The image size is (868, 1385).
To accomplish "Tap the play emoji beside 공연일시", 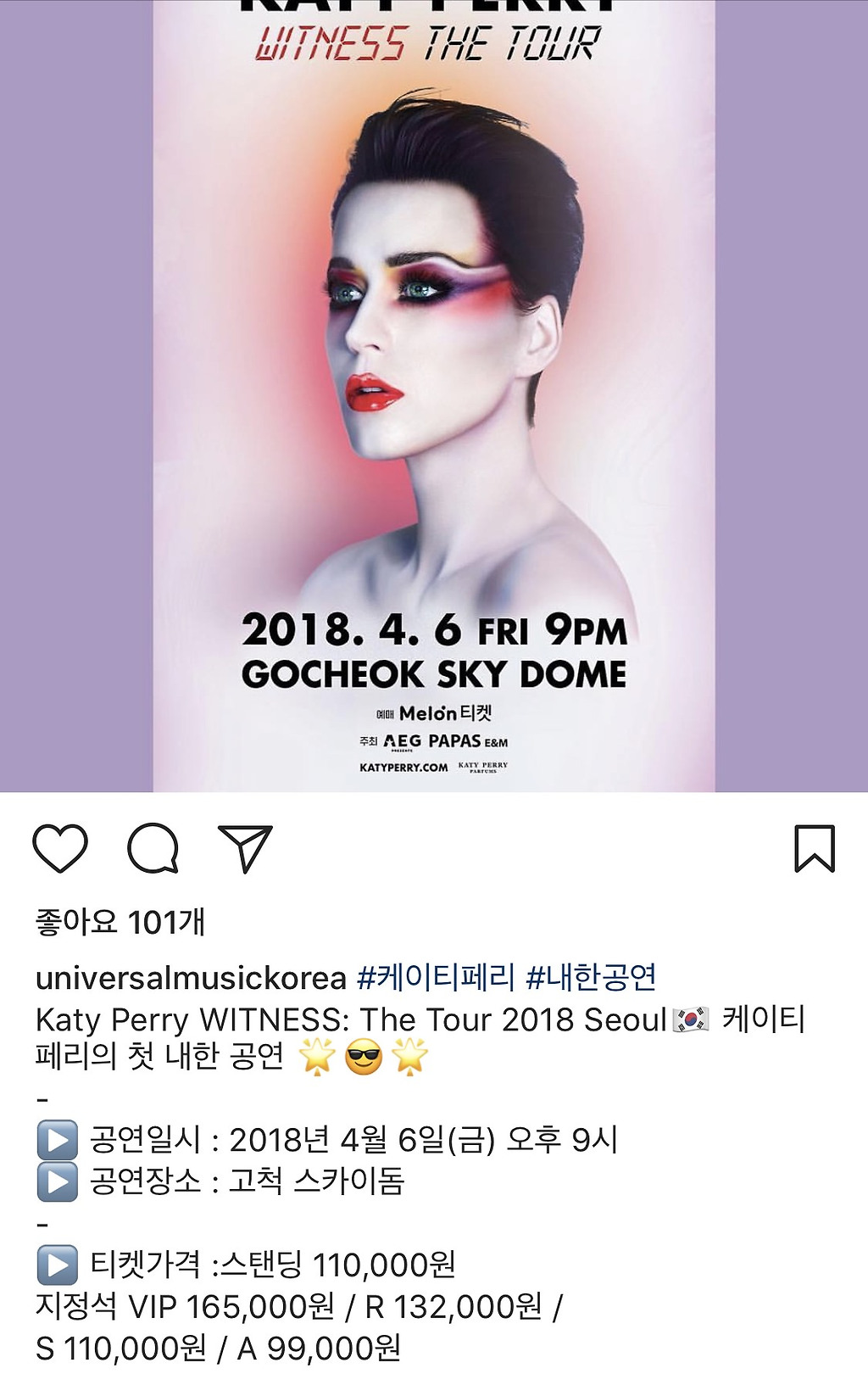I will (58, 1140).
